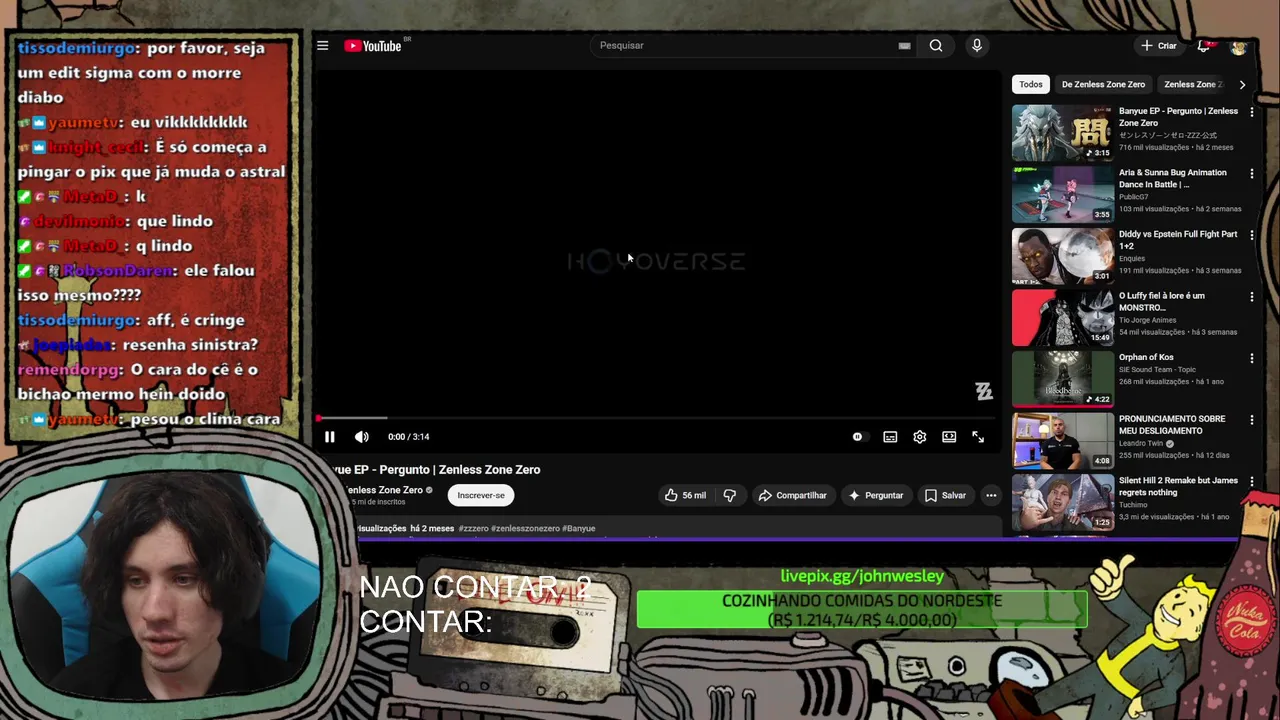The height and width of the screenshot is (720, 1280).
Task: Click the 'Tuchimo' channel name
Action: [x=1133, y=505]
